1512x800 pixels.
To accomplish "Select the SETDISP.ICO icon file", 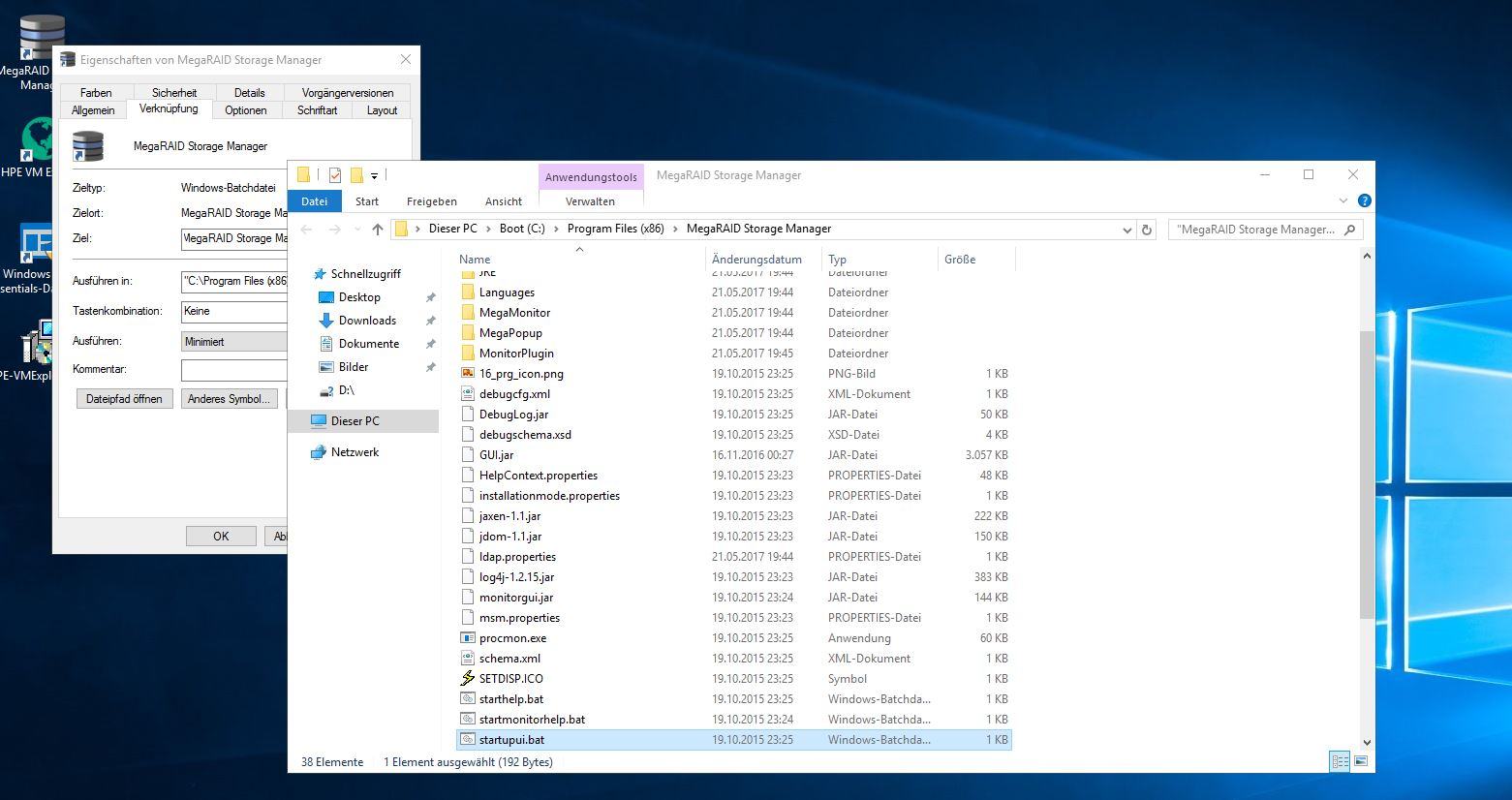I will 468,678.
